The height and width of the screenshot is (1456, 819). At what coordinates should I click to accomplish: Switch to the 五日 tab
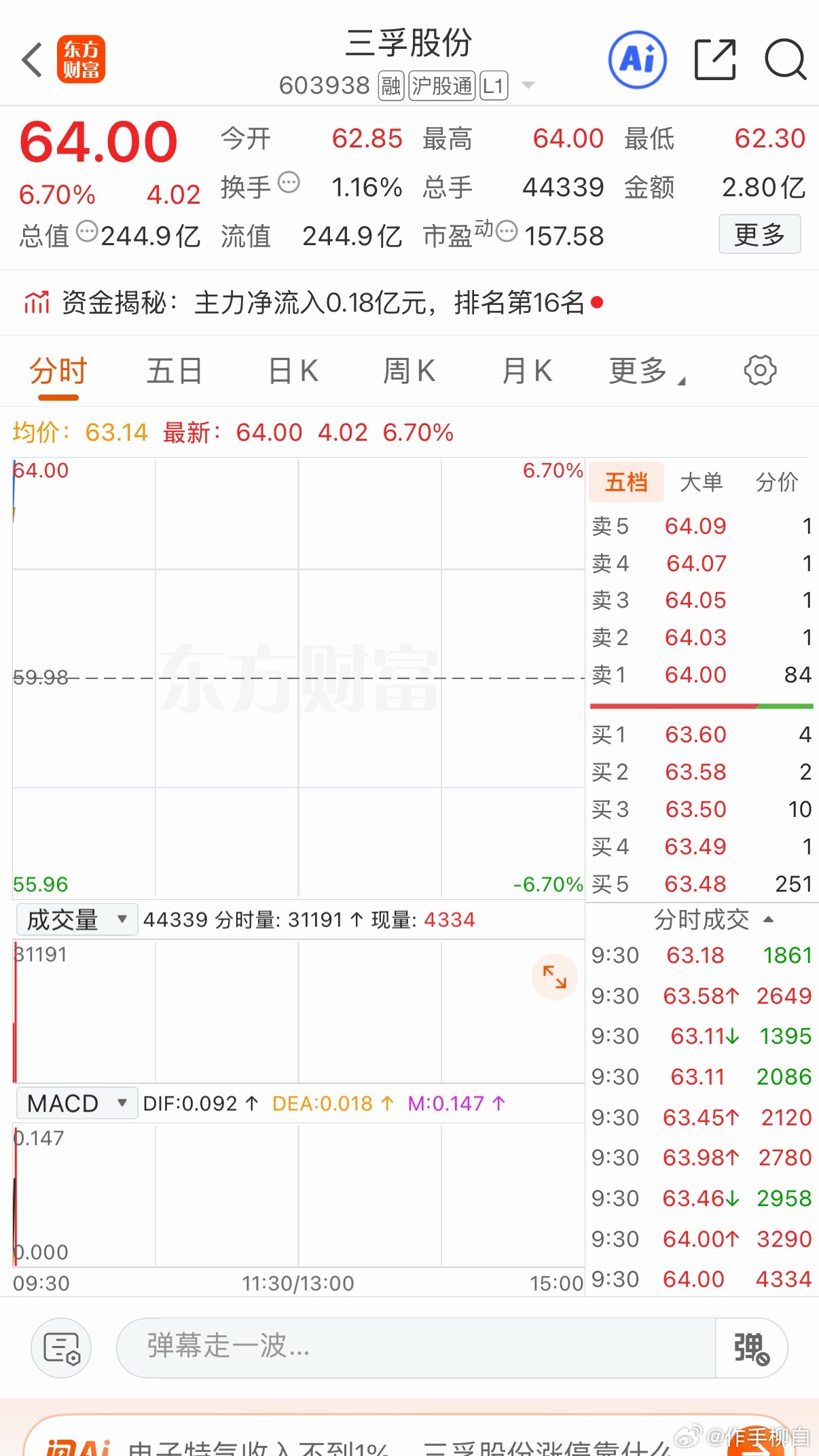(x=175, y=371)
